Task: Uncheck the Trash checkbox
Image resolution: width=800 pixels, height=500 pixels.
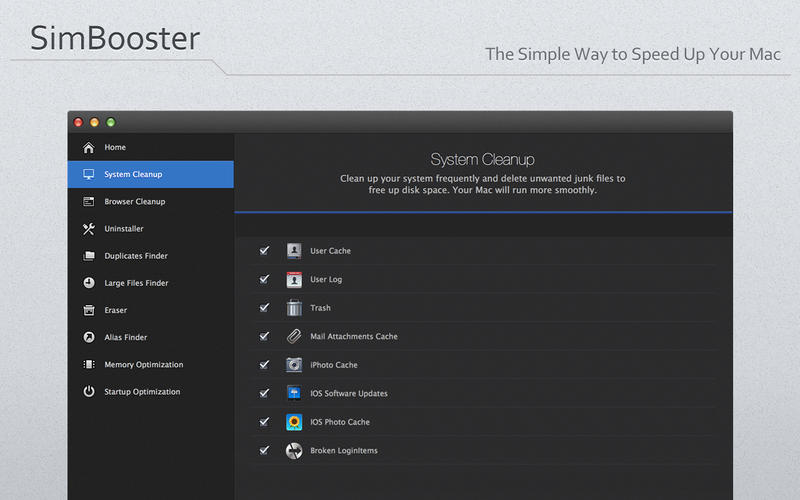Action: coord(264,307)
